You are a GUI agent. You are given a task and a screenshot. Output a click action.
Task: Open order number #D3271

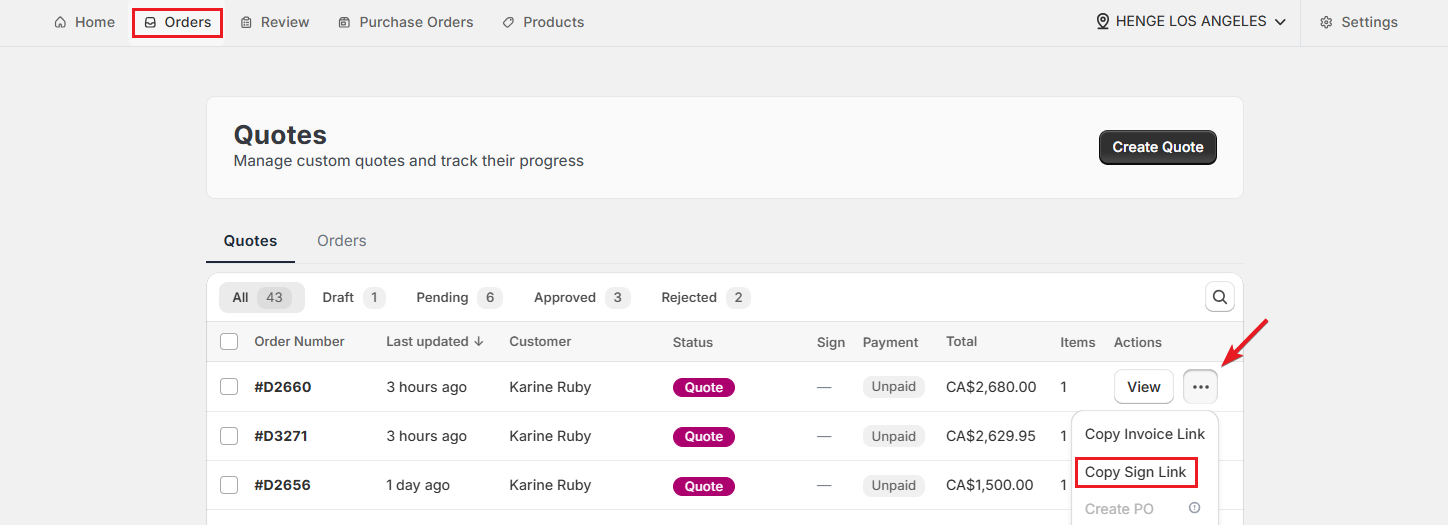[x=281, y=436]
